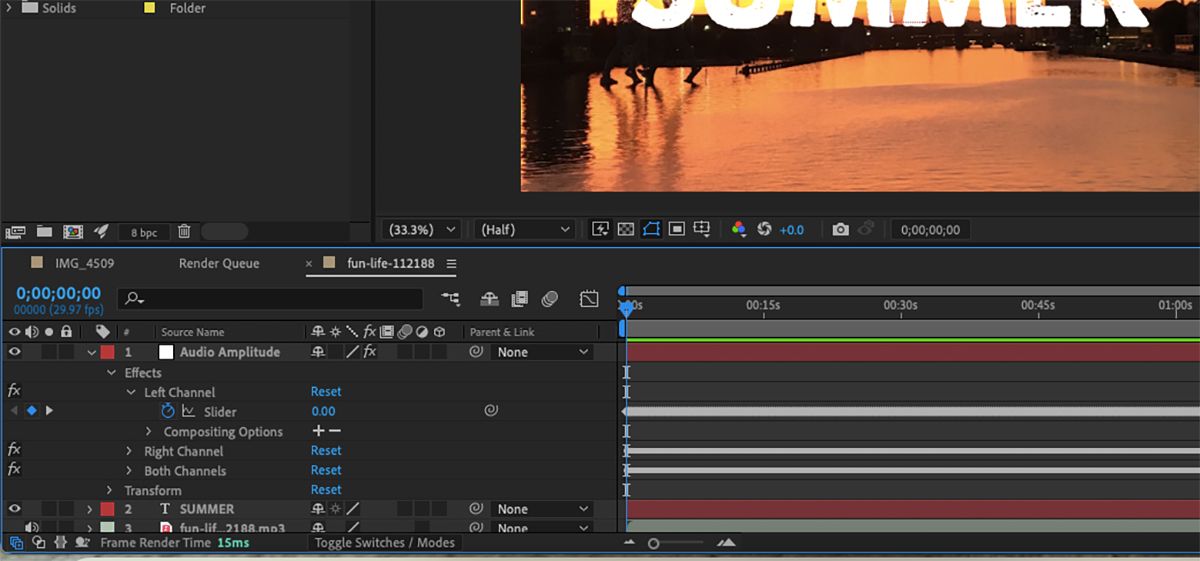Mute audio of the fun-life mp3 layer
1200x561 pixels.
[31, 528]
